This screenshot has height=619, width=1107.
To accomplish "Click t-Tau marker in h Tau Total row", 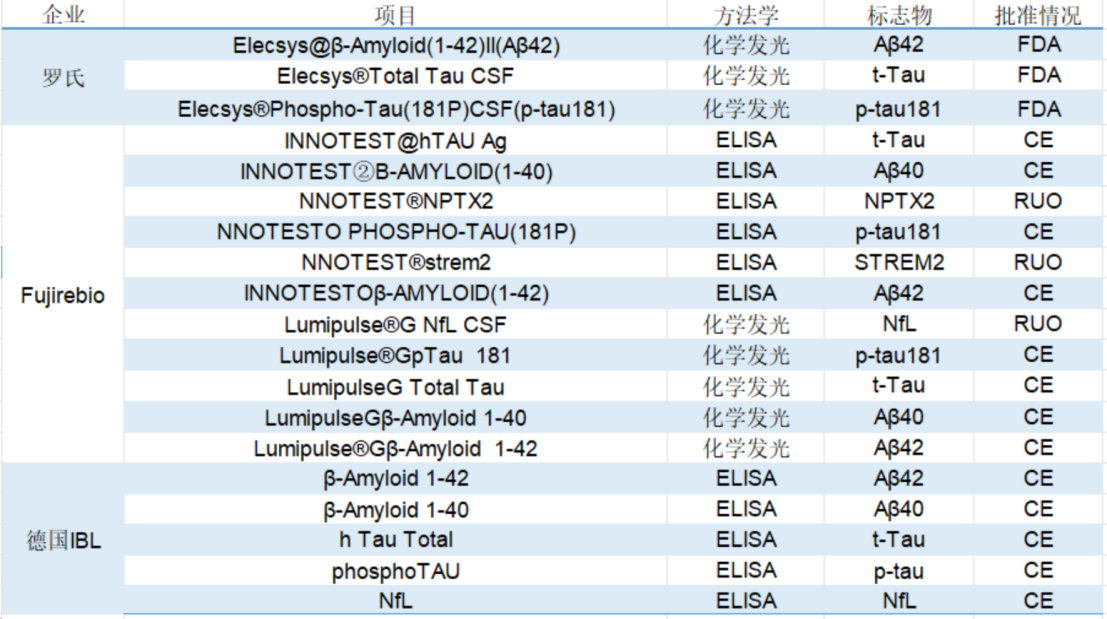I will tap(899, 540).
